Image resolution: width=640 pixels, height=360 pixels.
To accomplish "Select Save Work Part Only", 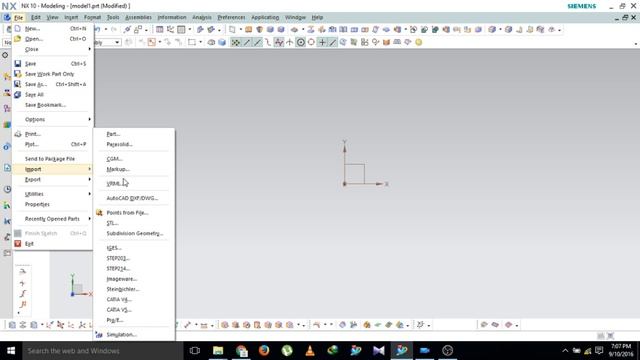I will pyautogui.click(x=53, y=74).
